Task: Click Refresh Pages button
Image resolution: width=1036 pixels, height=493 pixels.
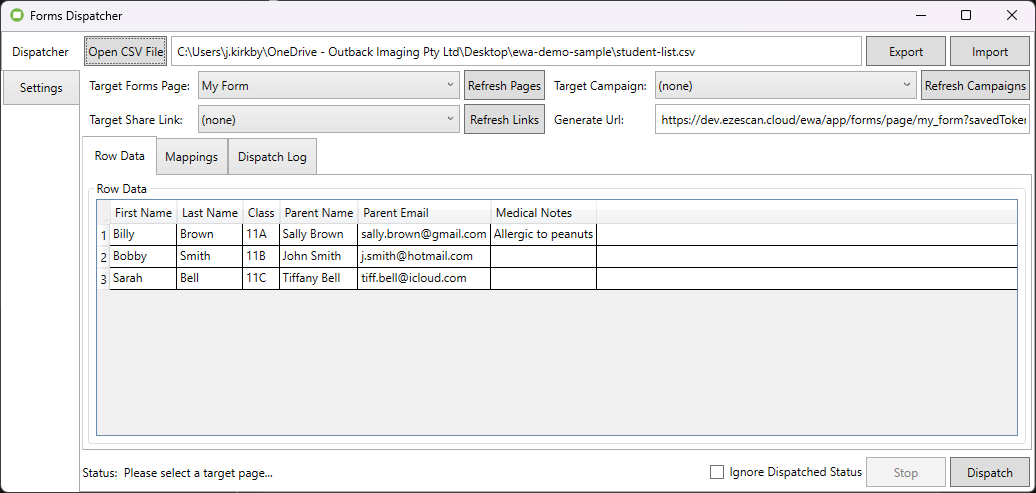Action: (x=504, y=86)
